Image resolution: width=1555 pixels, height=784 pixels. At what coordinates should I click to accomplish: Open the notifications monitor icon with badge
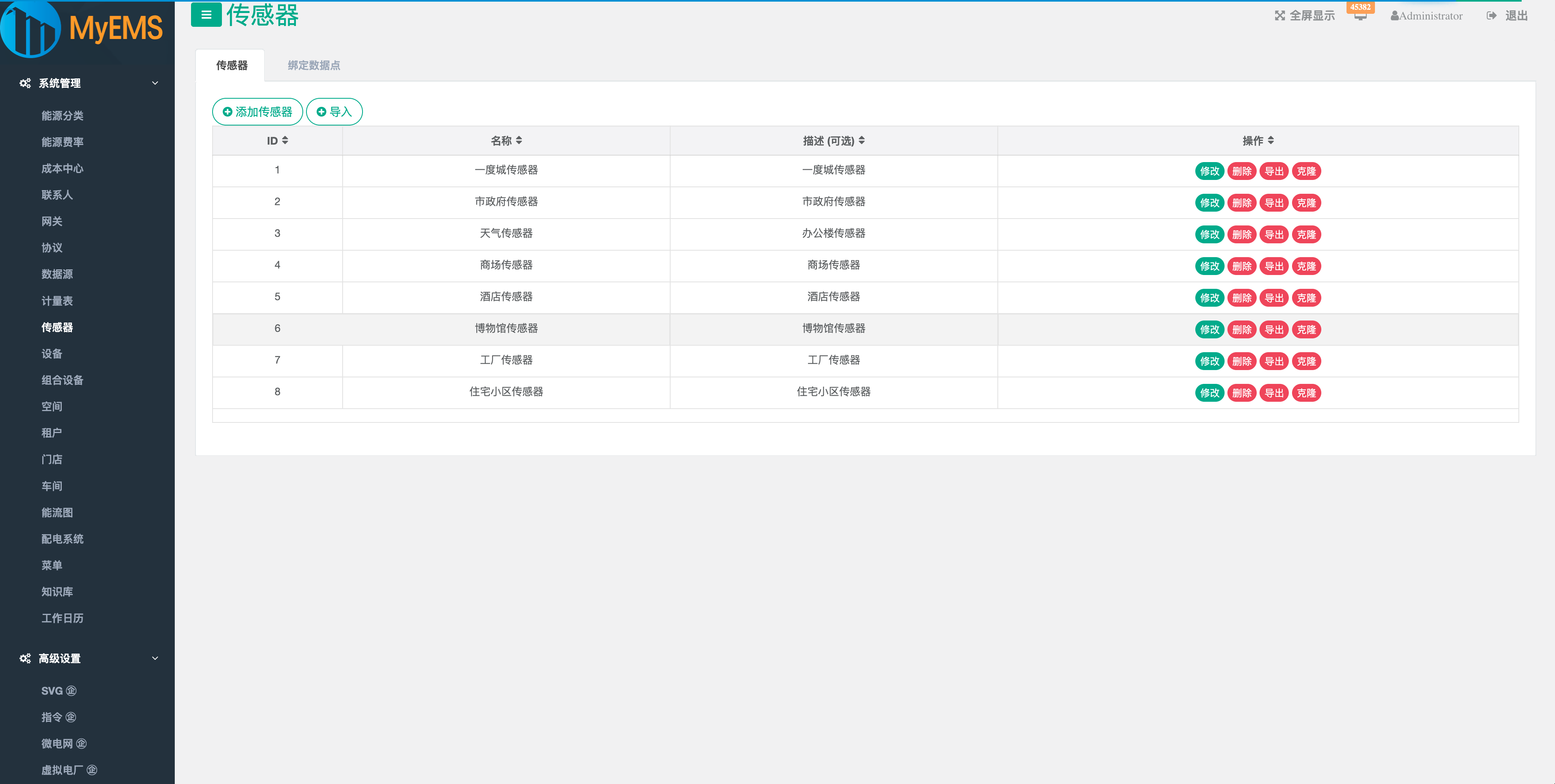coord(1360,16)
